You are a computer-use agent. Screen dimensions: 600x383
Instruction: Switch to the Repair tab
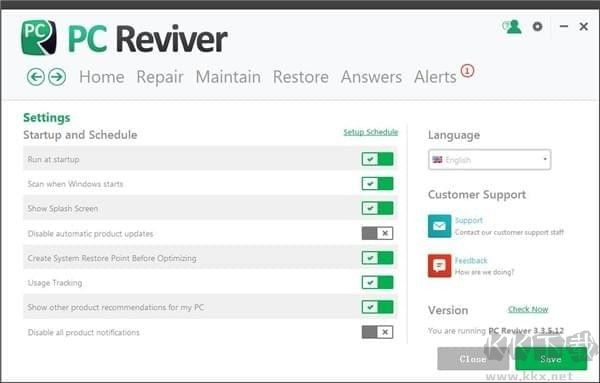[x=160, y=78]
